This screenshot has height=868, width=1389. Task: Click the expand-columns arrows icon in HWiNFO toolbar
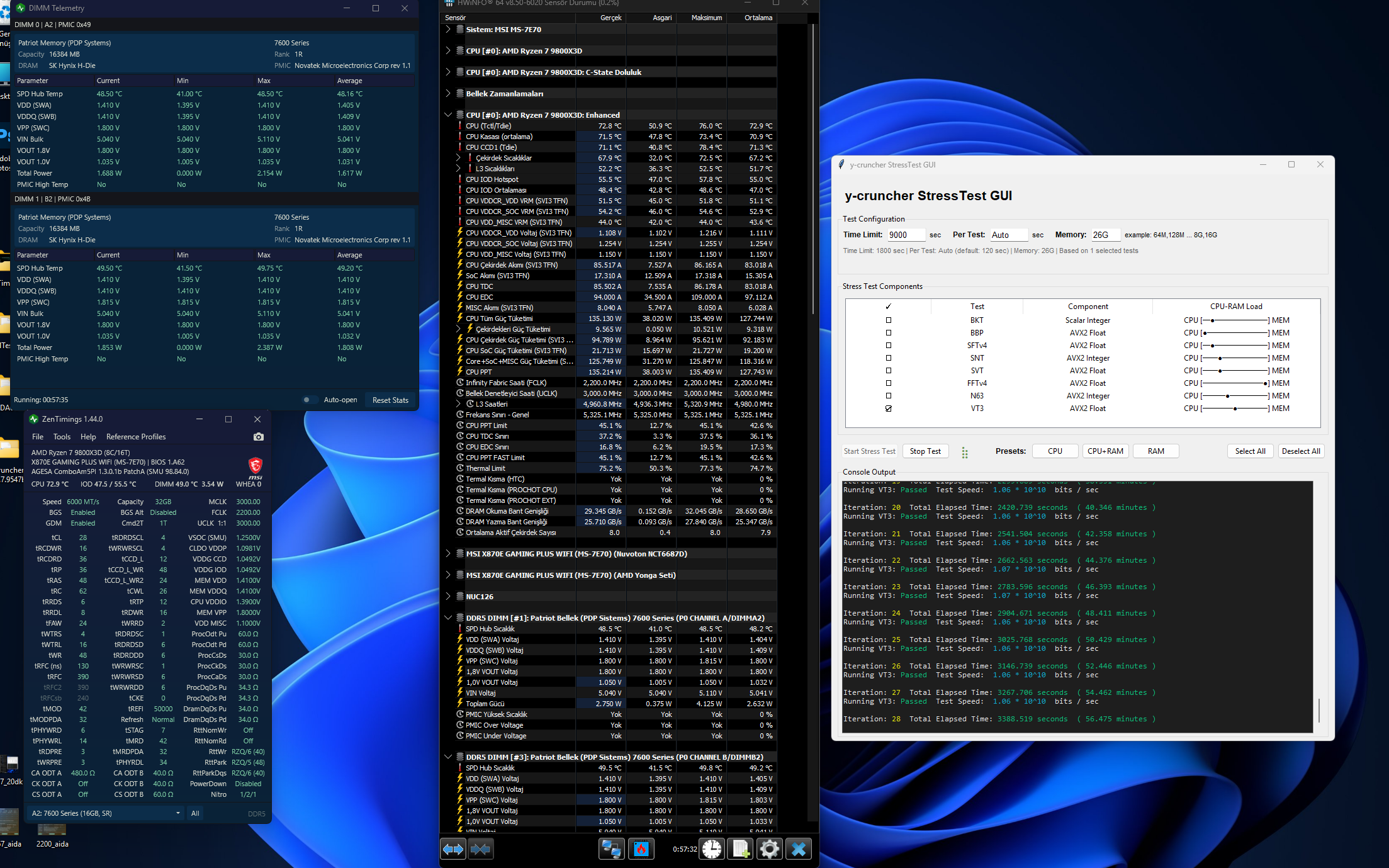point(453,849)
